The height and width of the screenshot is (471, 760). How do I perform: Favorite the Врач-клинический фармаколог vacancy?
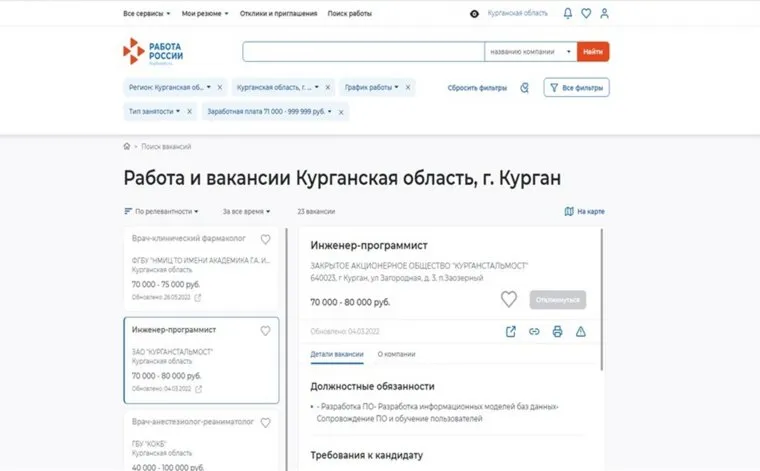266,239
